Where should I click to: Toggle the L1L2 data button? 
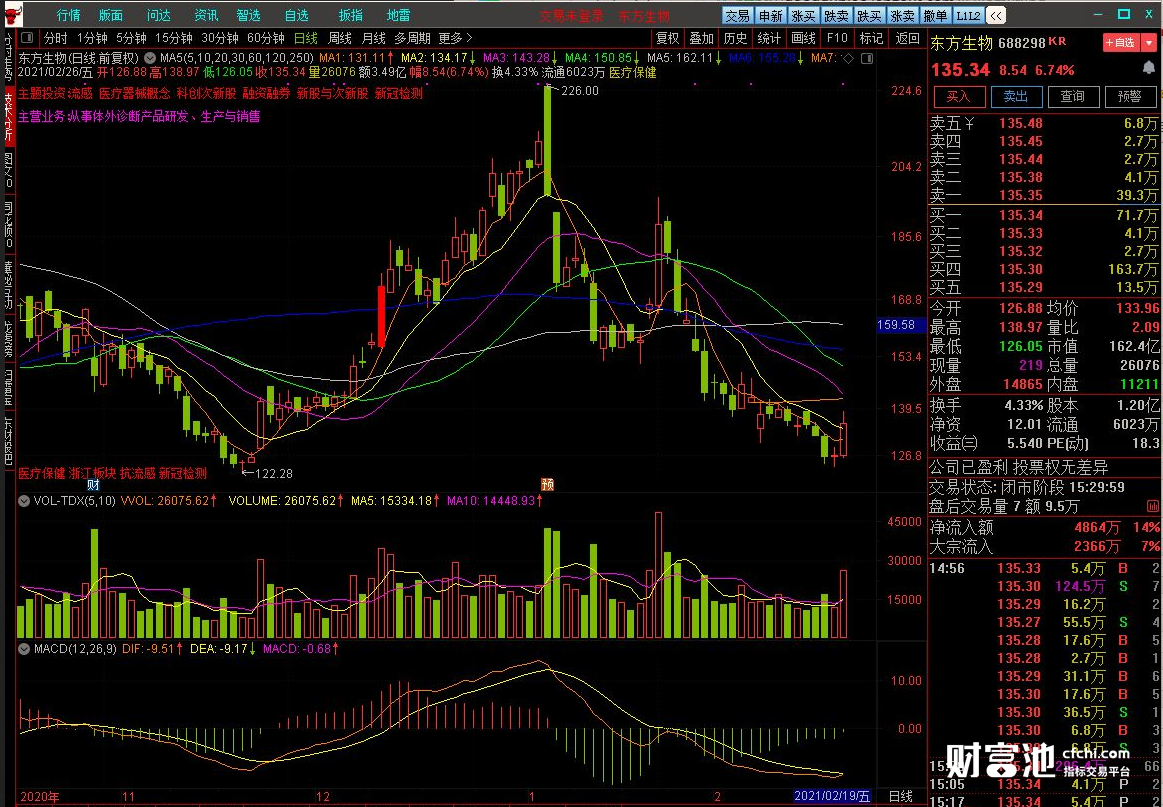(969, 16)
